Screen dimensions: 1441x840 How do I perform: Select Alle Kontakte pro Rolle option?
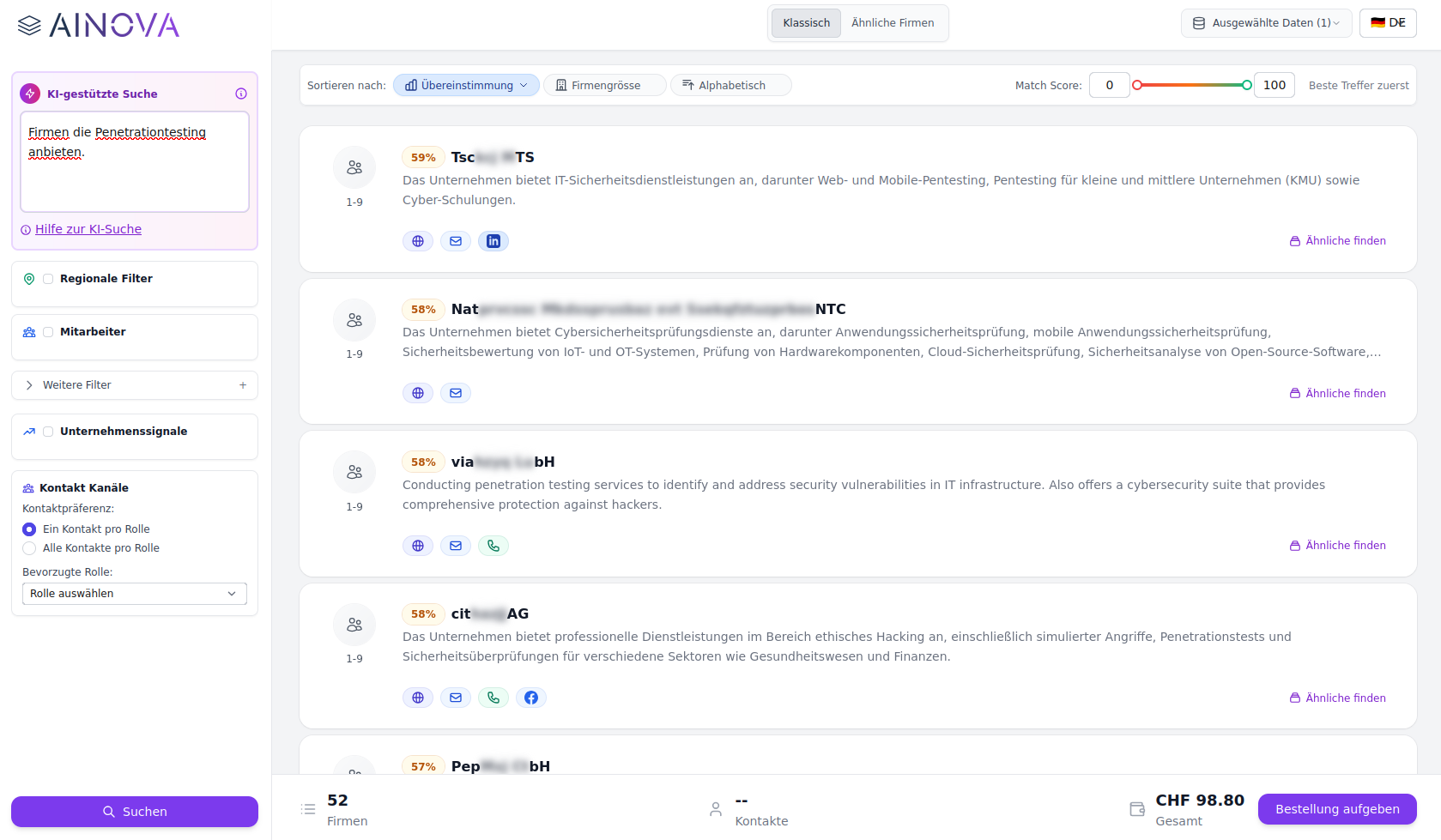(x=30, y=548)
